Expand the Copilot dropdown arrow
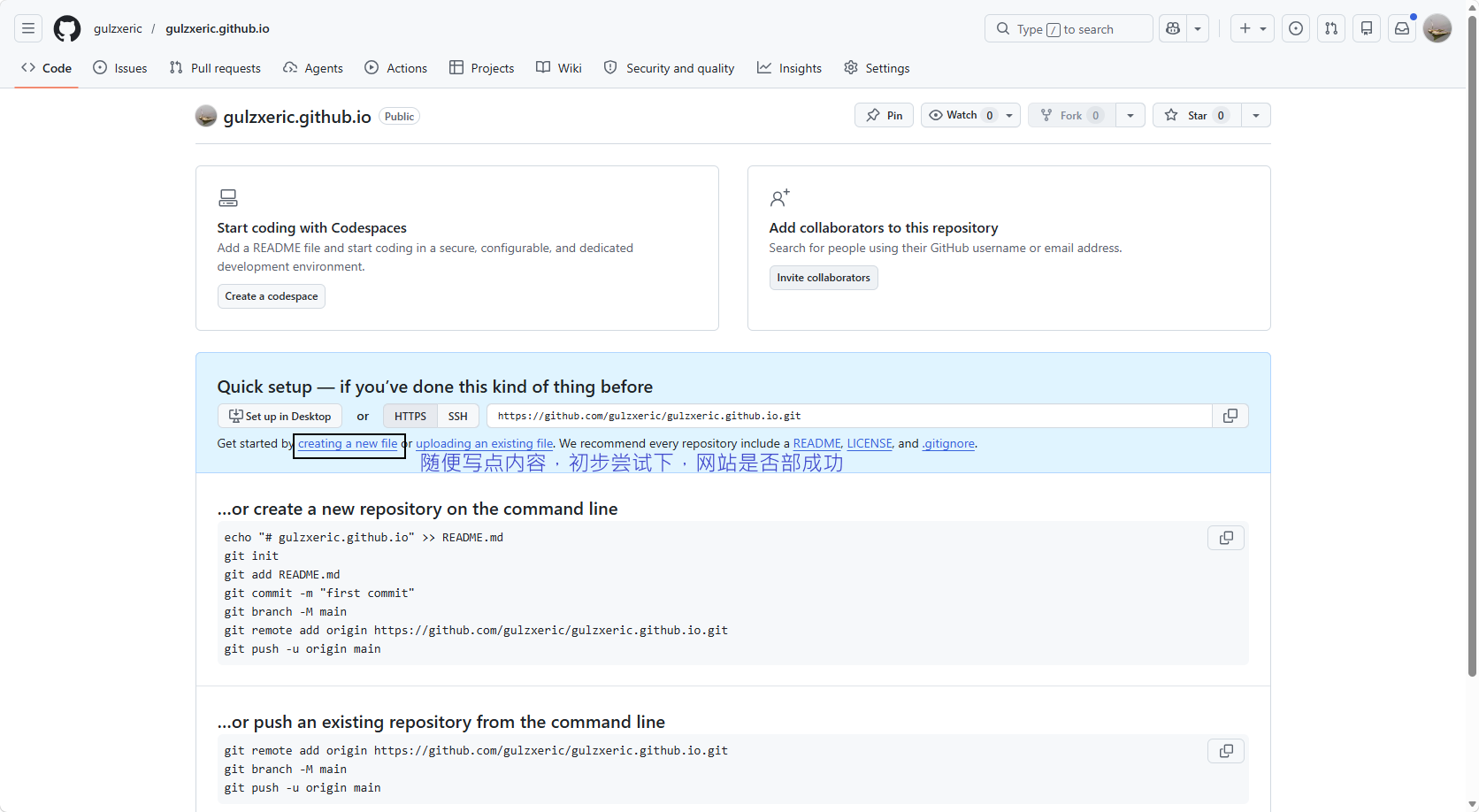Screen dimensions: 1479x812 click(x=1198, y=28)
